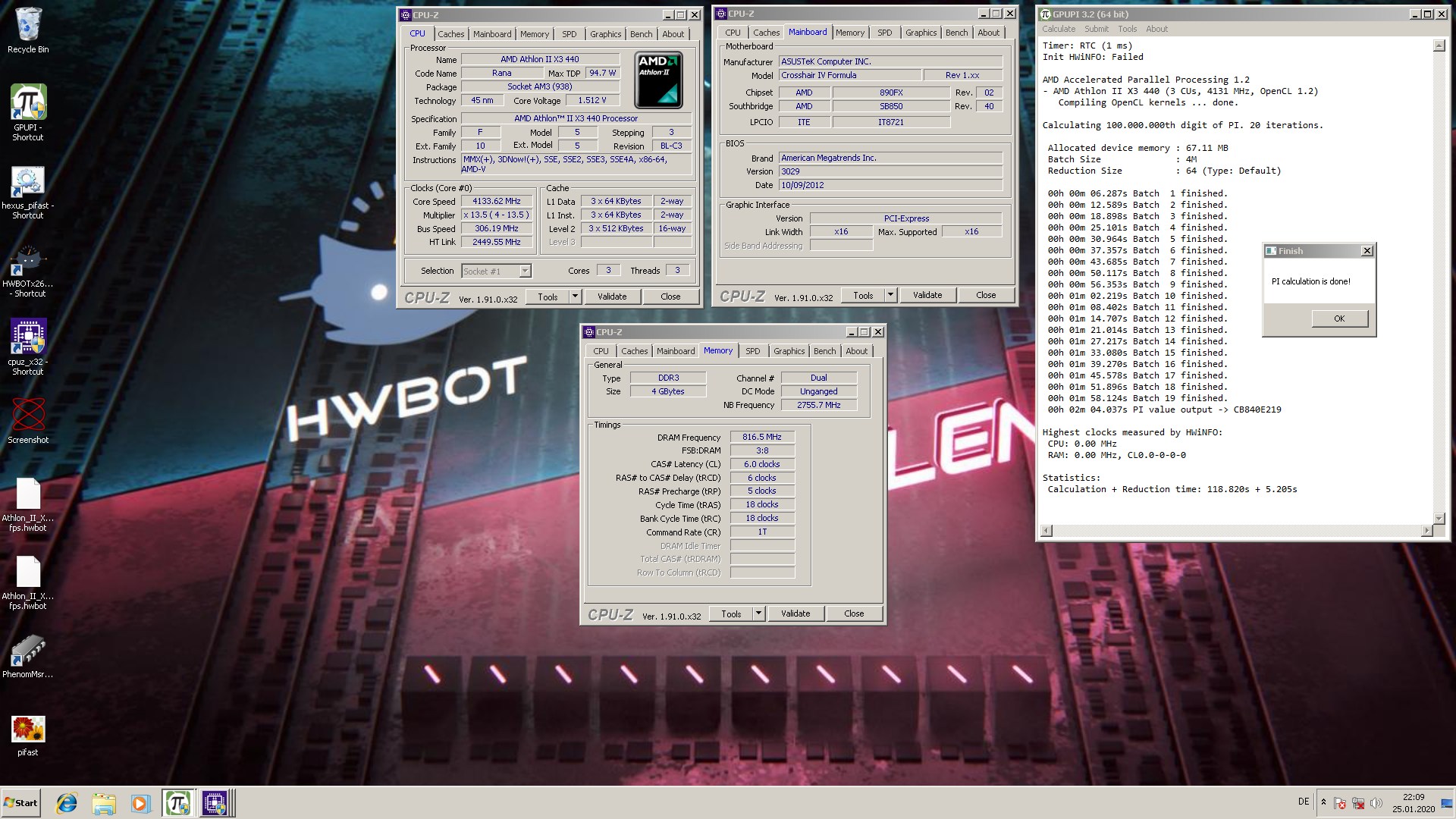Launch cpuz_x32 shortcut icon
Screen dimensions: 1456x819
28,347
